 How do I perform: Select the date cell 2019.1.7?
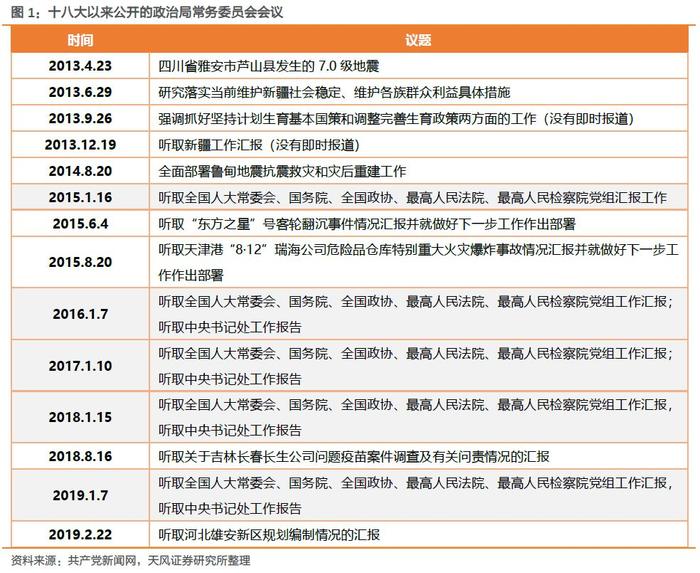pyautogui.click(x=80, y=495)
